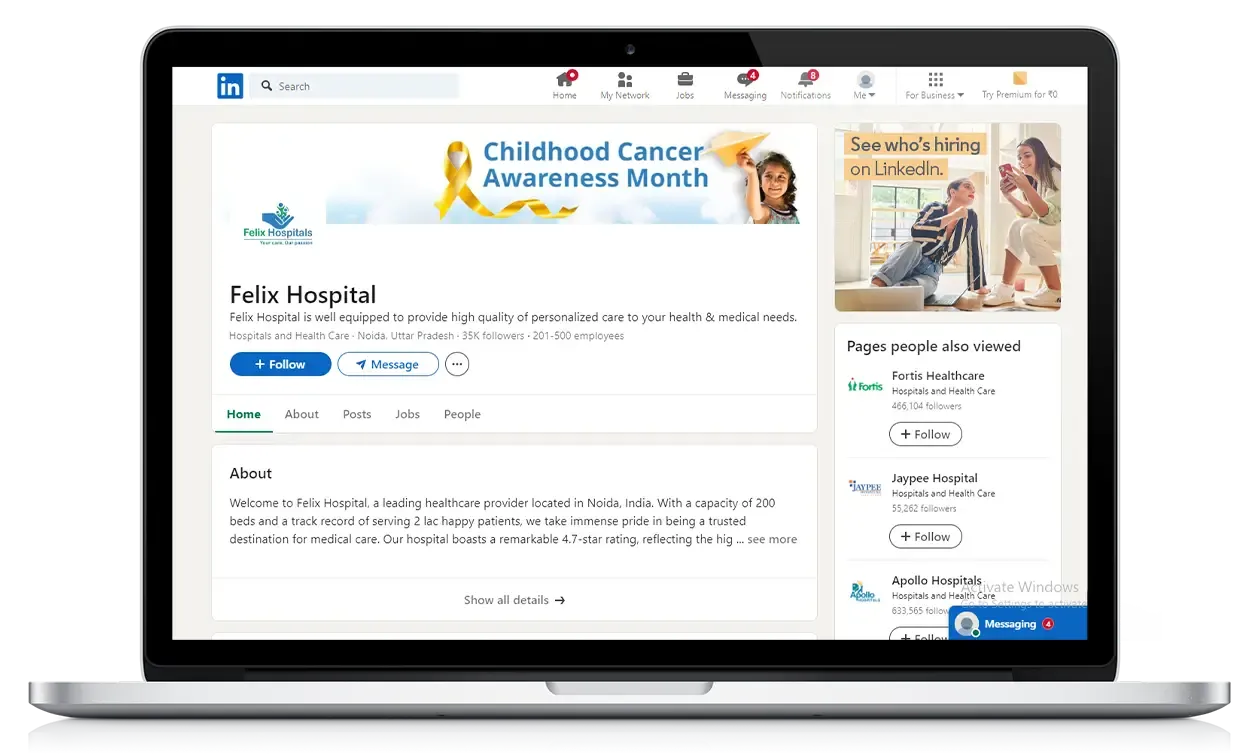Select the About tab
This screenshot has height=756, width=1260.
click(x=301, y=414)
